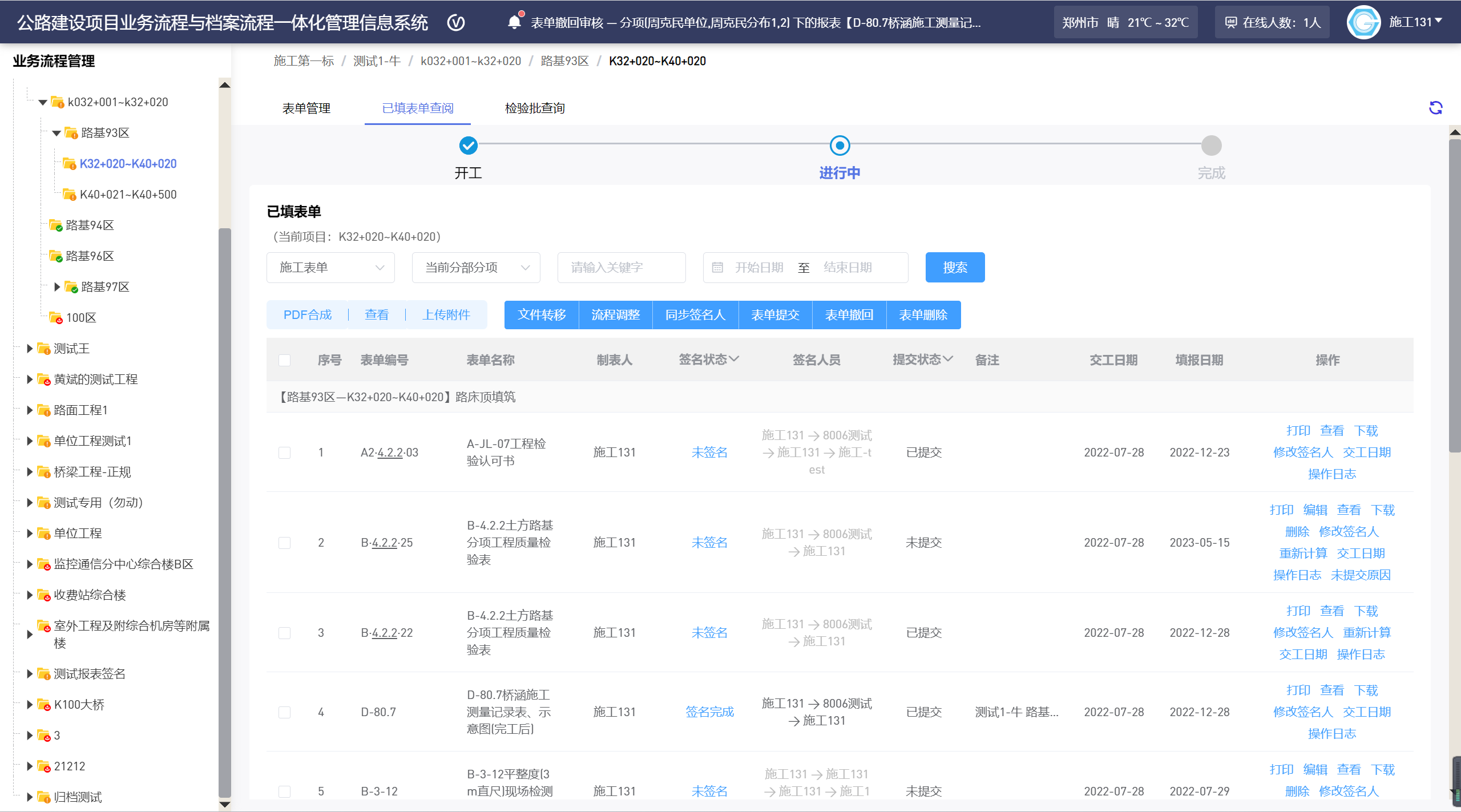This screenshot has width=1461, height=812.
Task: Focus the 请输入关键字 search field
Action: coord(621,268)
